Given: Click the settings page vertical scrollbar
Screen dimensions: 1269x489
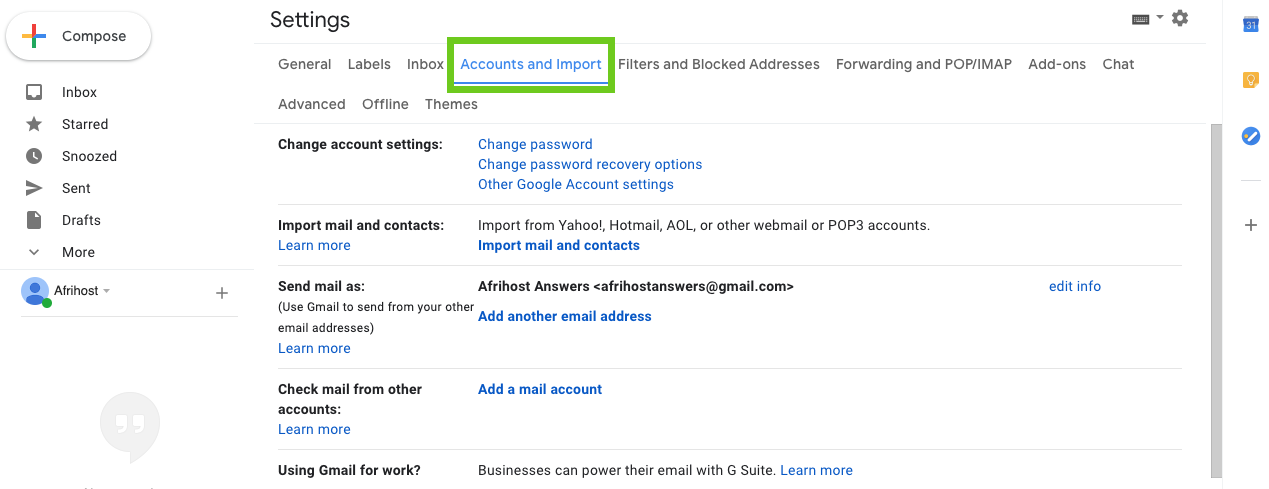Looking at the screenshot, I should click(x=1215, y=300).
